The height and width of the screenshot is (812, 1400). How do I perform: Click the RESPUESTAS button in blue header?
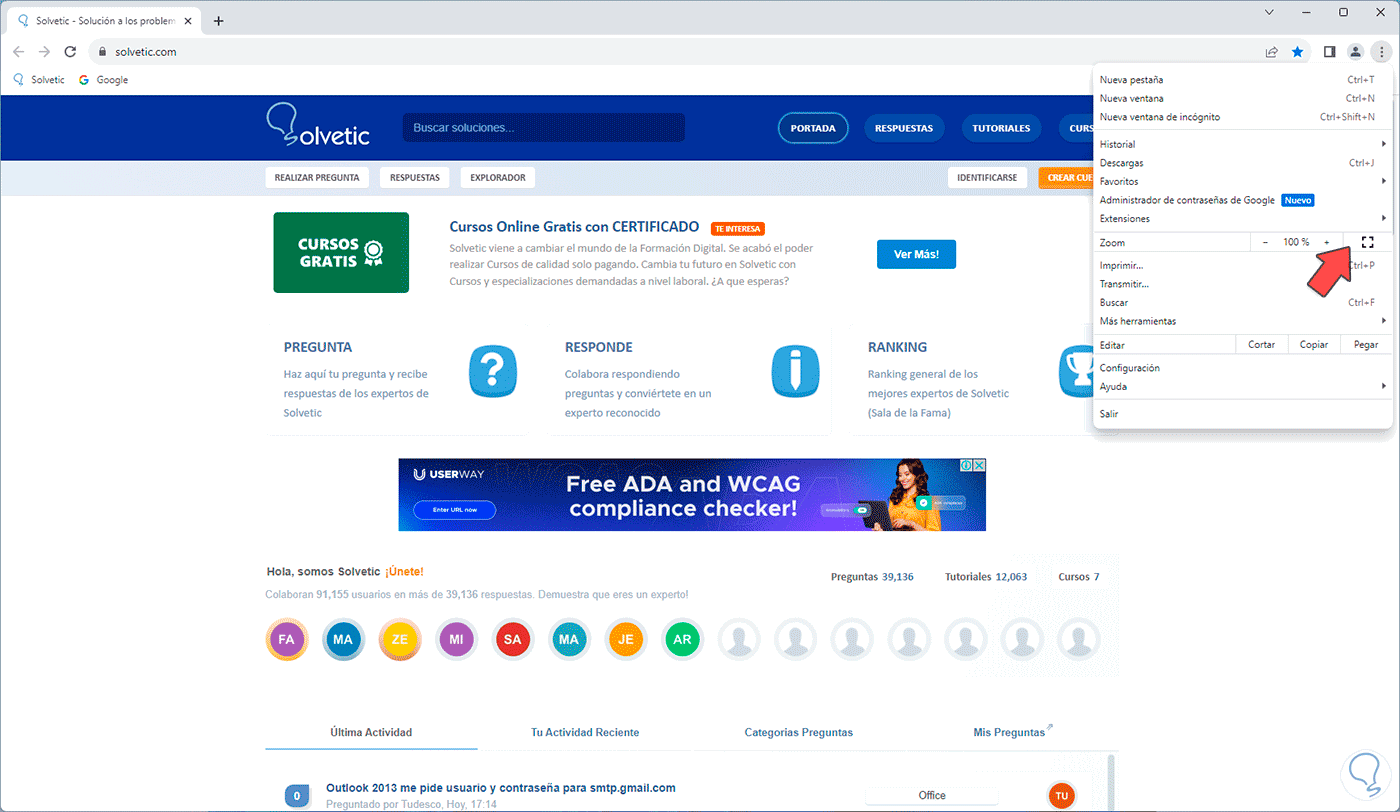904,128
